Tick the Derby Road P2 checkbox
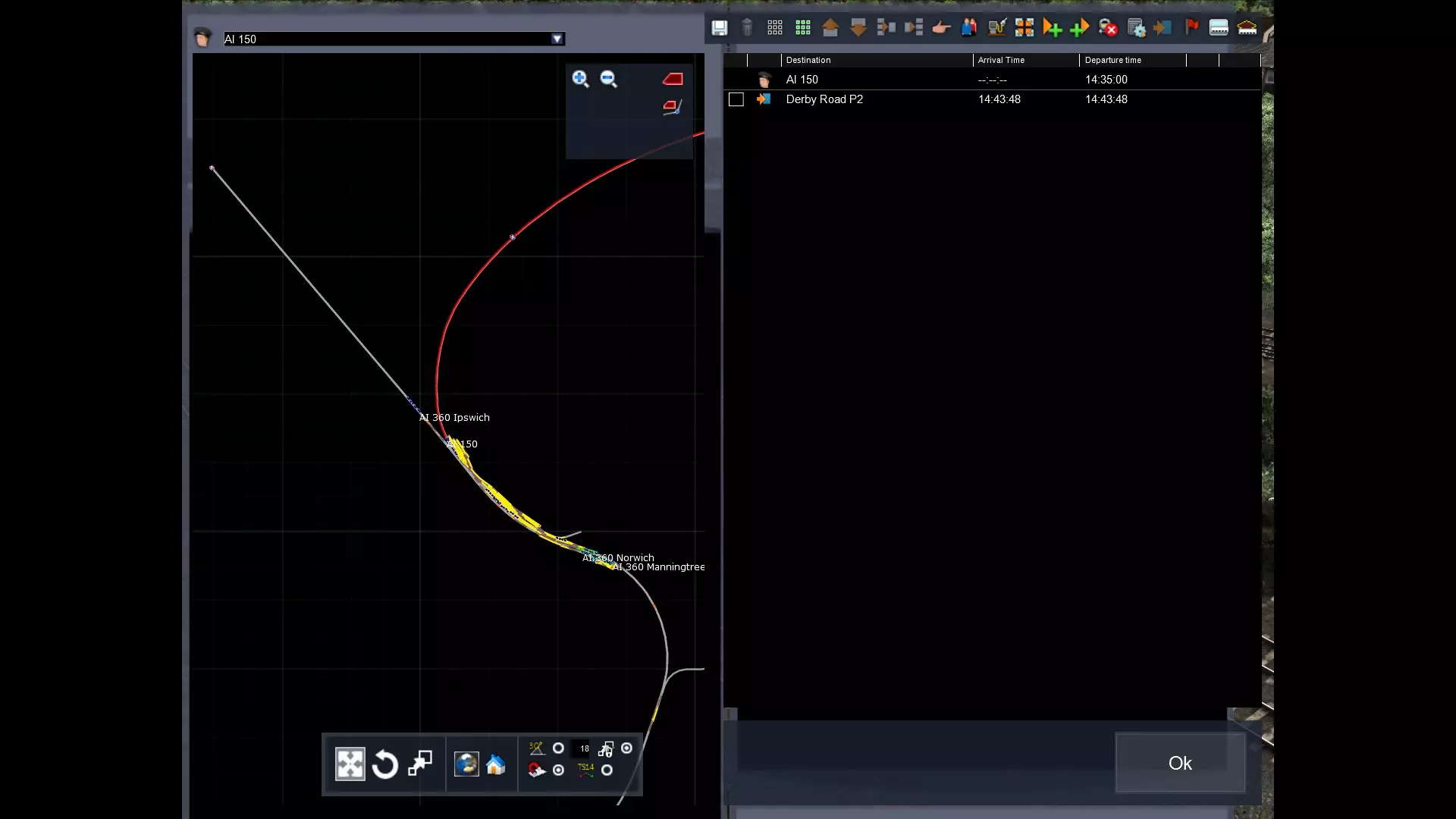Image resolution: width=1456 pixels, height=819 pixels. pyautogui.click(x=736, y=99)
